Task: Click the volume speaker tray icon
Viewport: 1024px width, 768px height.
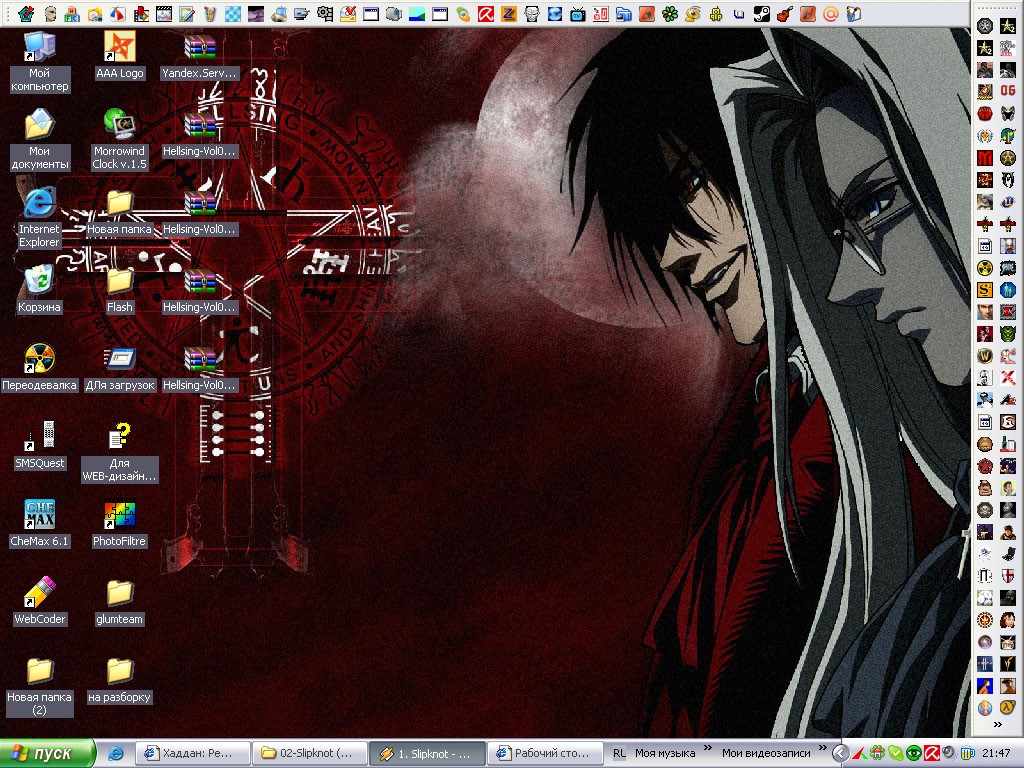Action: [x=948, y=754]
